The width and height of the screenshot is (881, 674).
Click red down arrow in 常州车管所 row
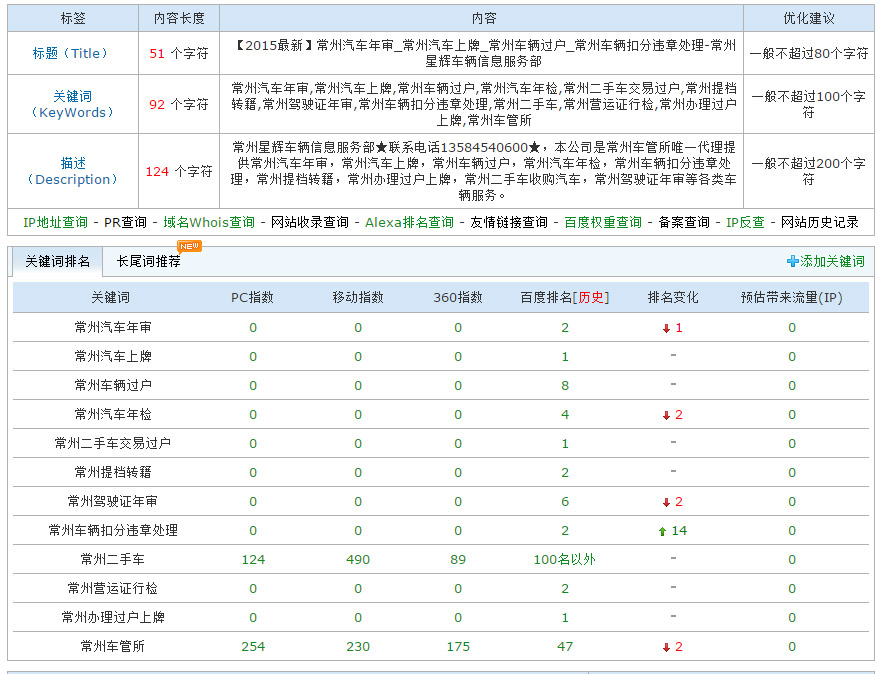coord(666,648)
